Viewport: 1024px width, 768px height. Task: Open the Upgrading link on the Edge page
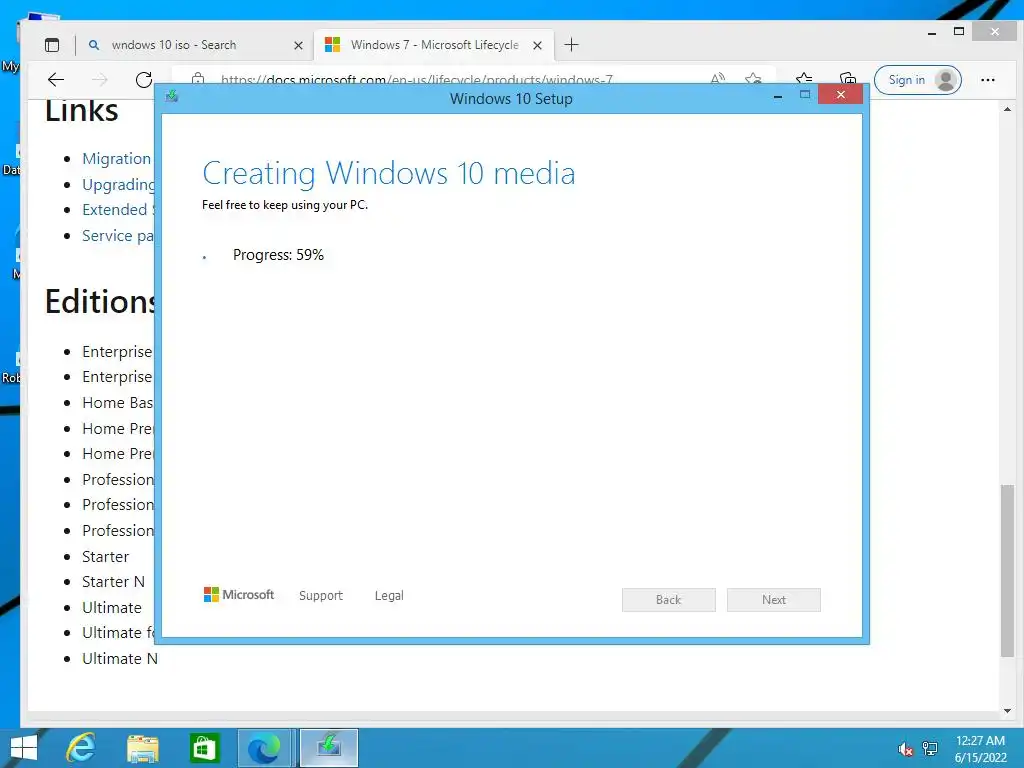click(x=119, y=185)
